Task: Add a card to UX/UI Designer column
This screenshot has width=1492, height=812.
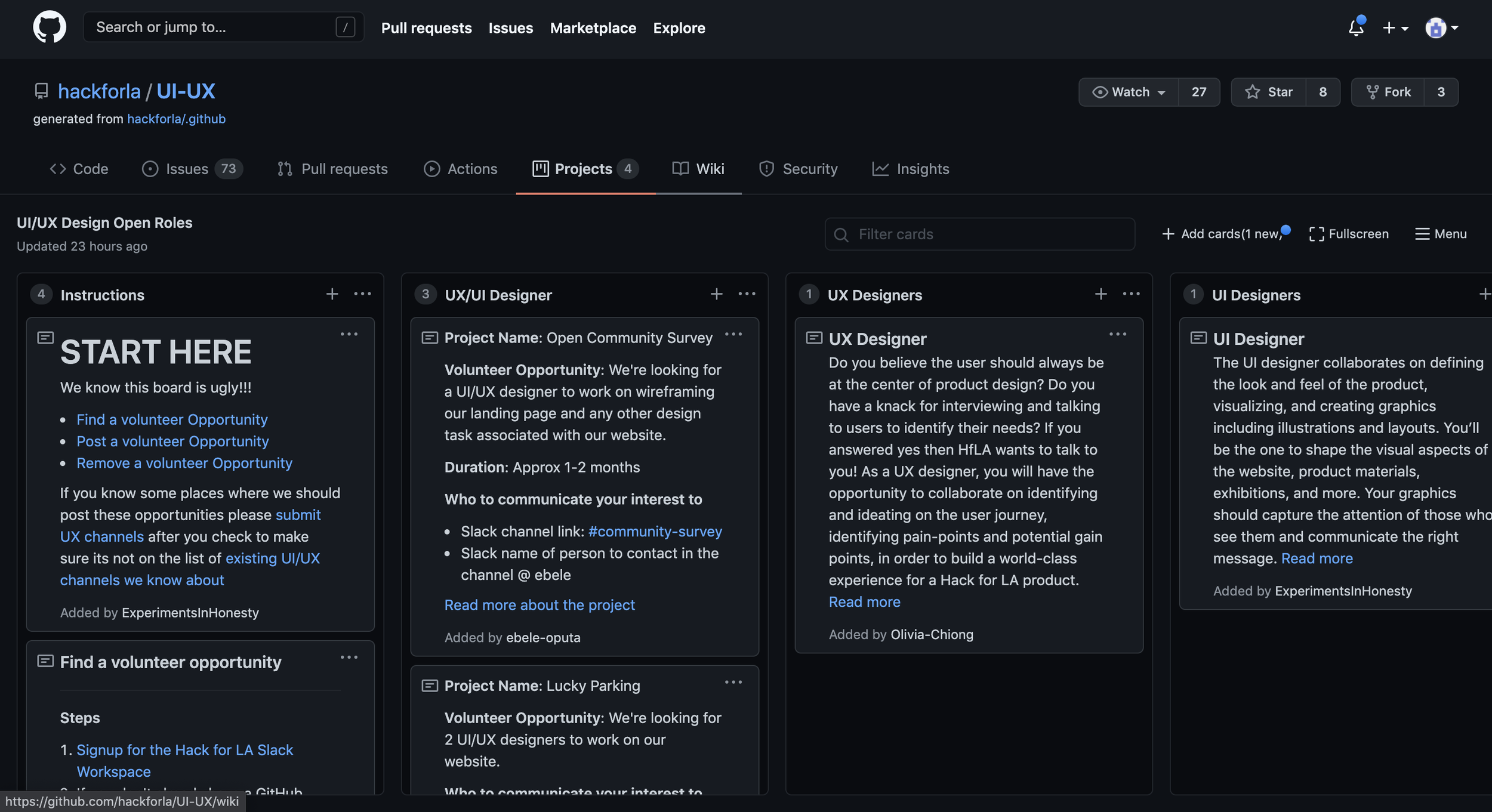Action: pos(717,294)
